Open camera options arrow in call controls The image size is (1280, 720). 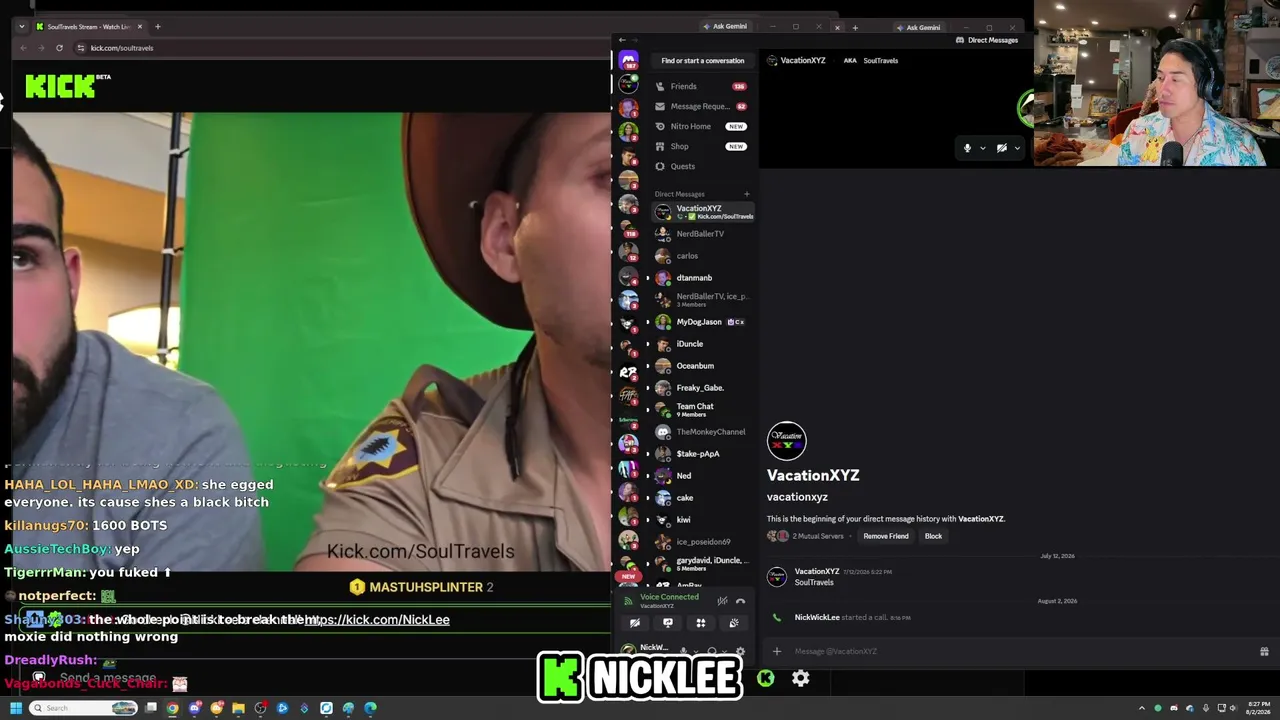coord(1017,148)
